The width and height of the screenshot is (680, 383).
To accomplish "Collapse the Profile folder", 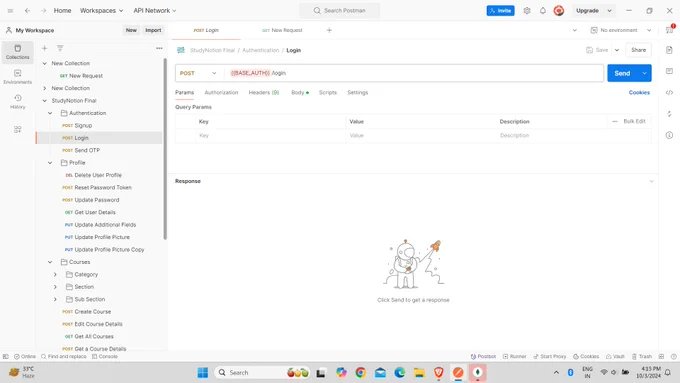I will coord(50,163).
